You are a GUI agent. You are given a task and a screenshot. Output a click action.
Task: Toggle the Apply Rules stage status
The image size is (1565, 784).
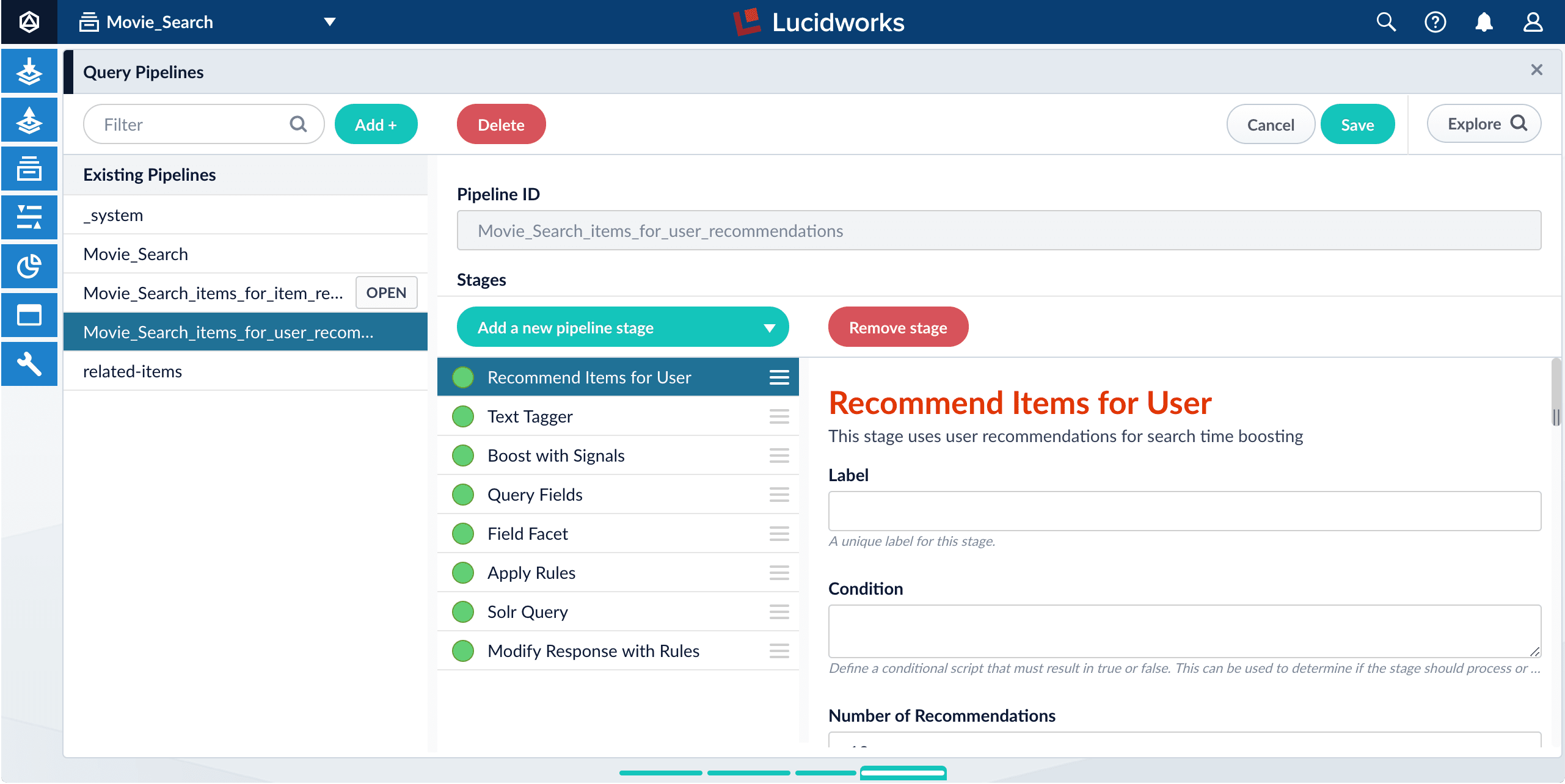pyautogui.click(x=463, y=573)
